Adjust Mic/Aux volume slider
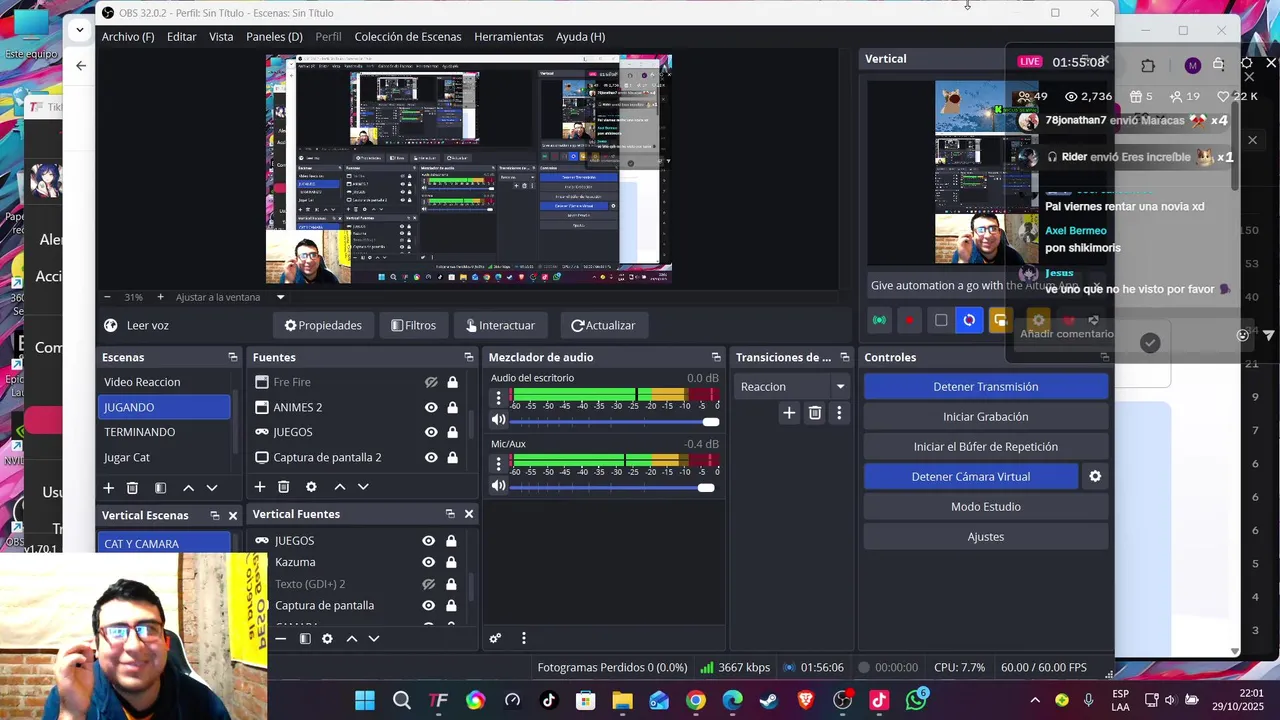 click(x=614, y=487)
